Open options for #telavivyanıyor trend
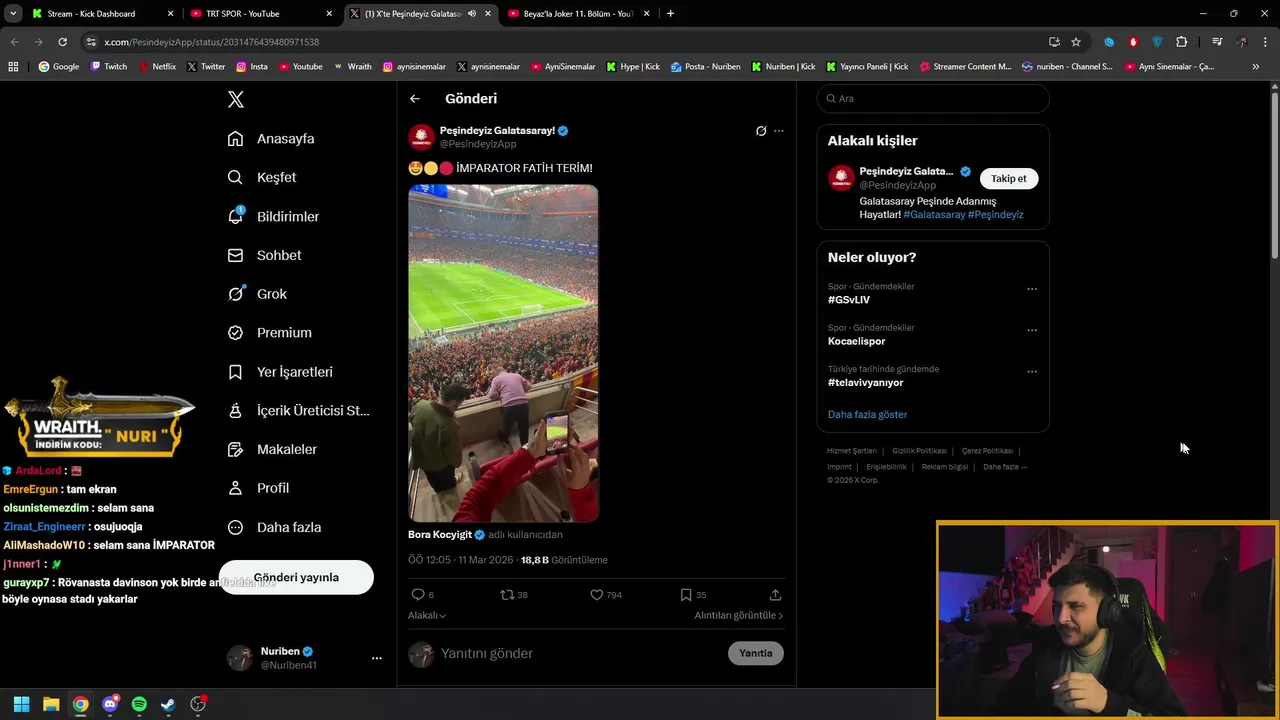The height and width of the screenshot is (720, 1280). (x=1032, y=372)
